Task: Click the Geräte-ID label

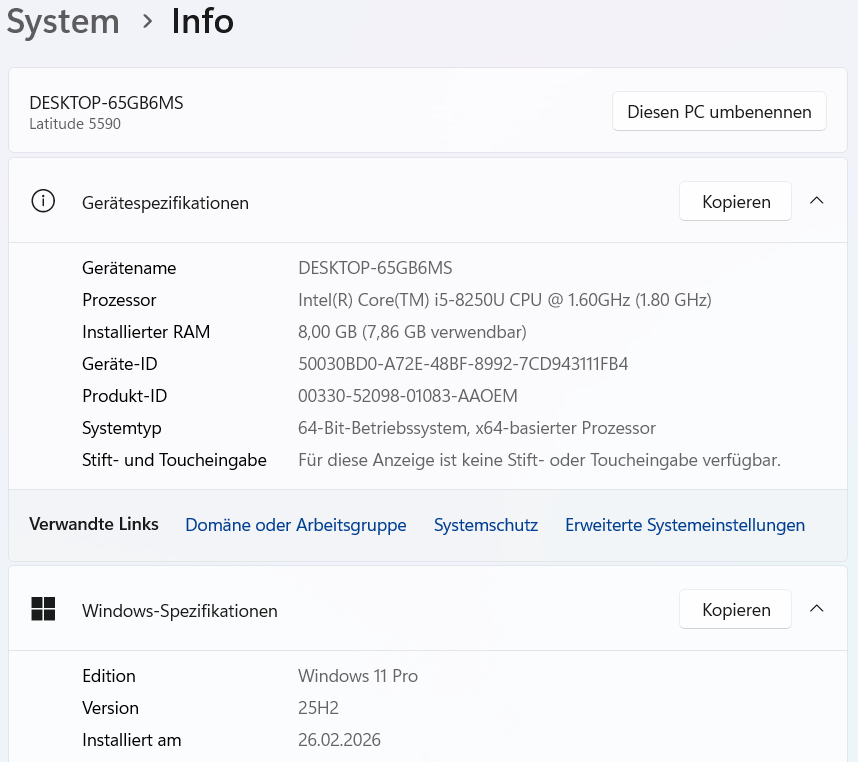Action: (120, 364)
